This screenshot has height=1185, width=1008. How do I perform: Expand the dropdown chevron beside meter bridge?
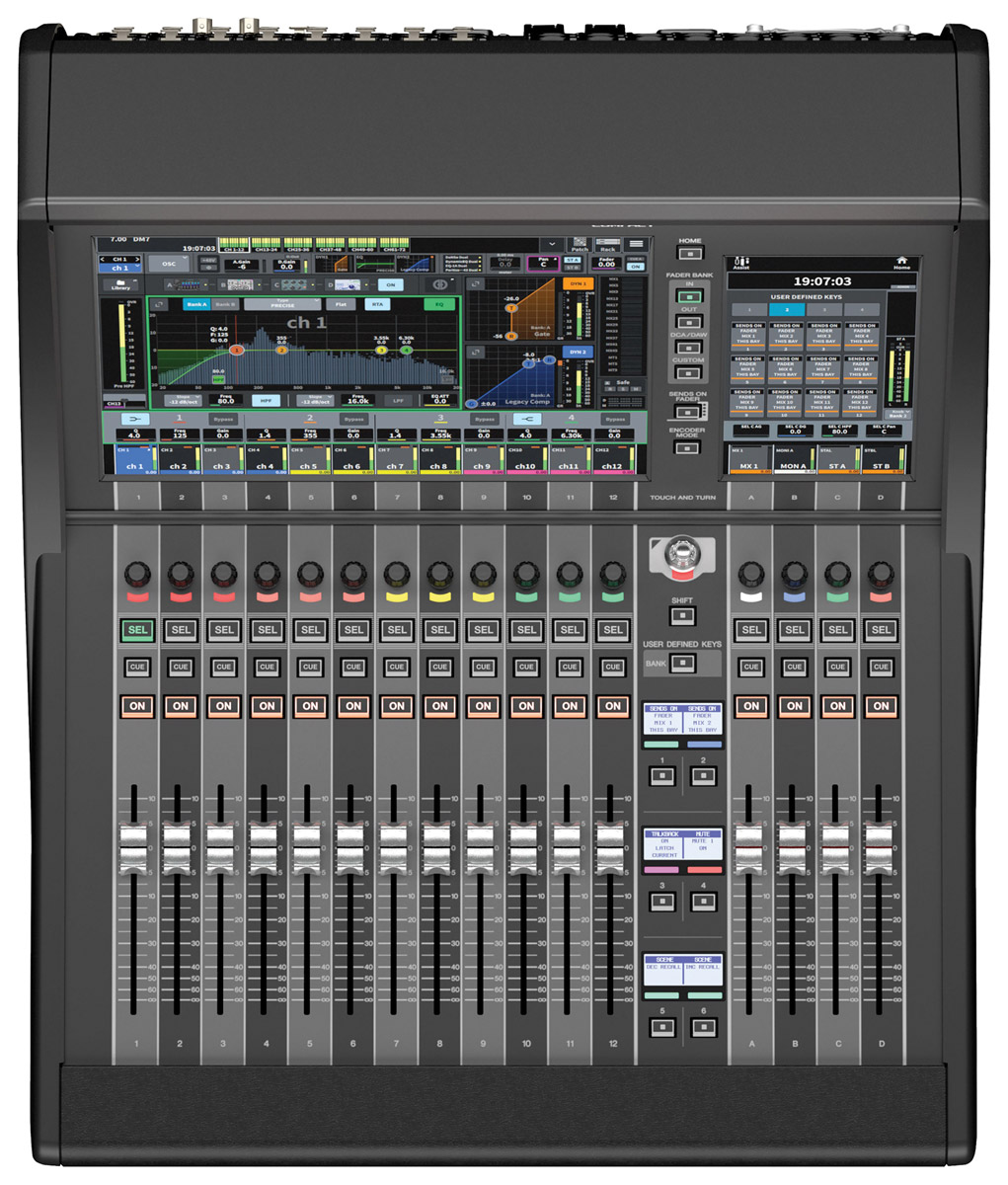[550, 244]
